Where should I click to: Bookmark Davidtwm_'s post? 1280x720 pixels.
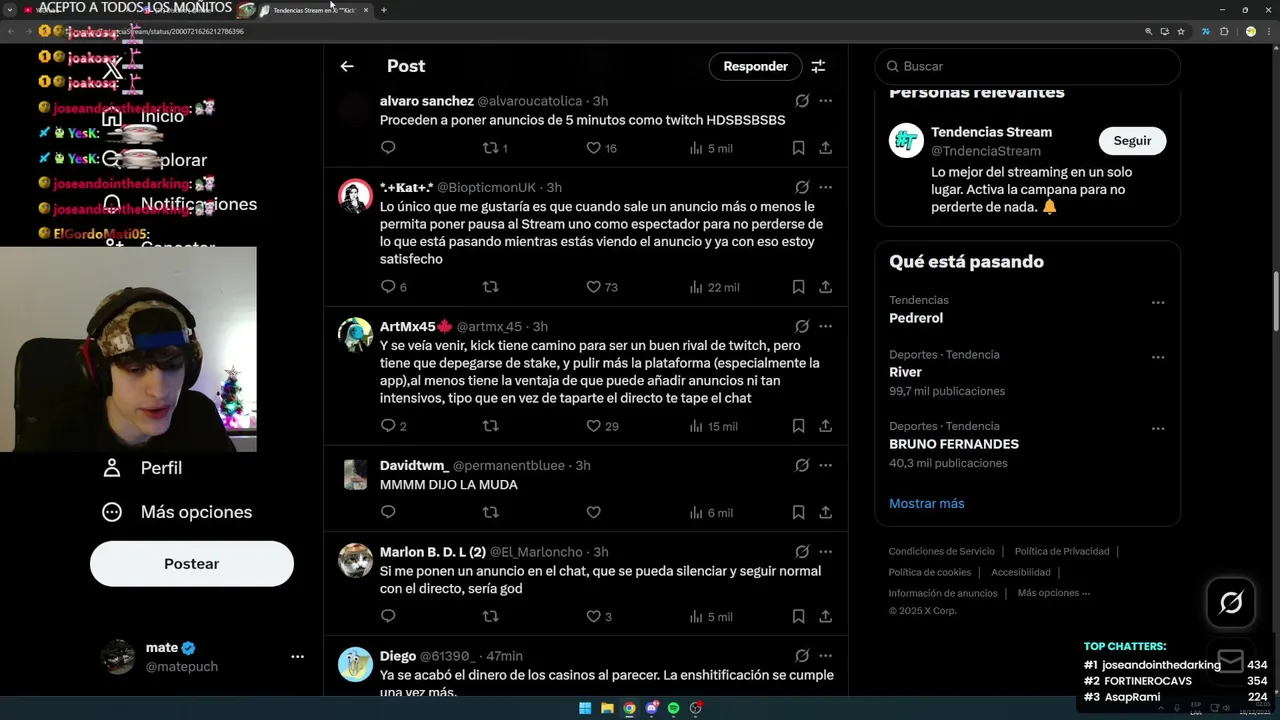point(798,512)
